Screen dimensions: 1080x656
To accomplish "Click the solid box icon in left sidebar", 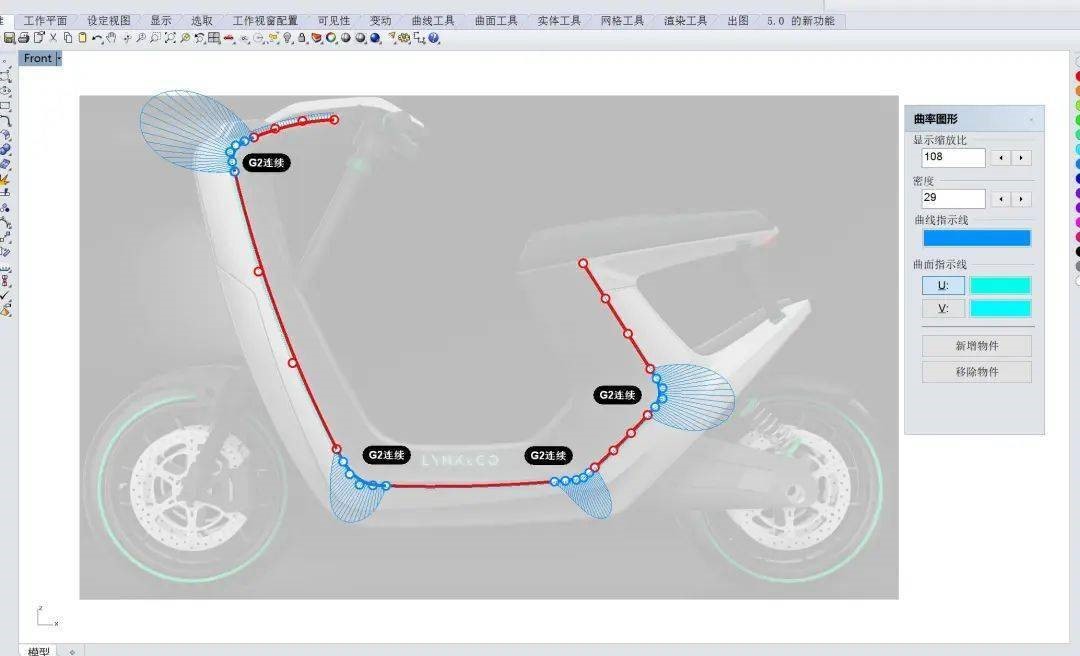I will point(6,164).
